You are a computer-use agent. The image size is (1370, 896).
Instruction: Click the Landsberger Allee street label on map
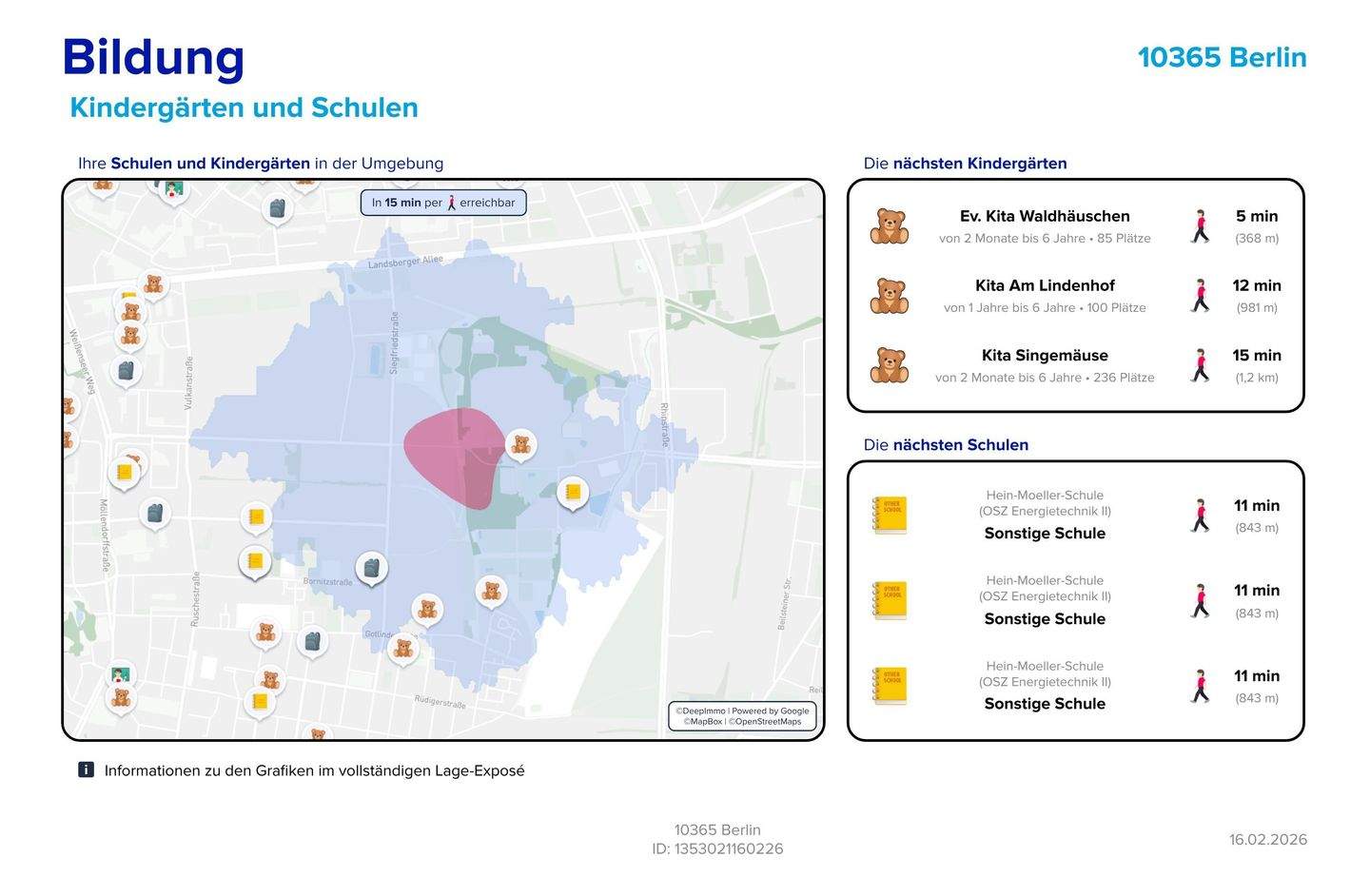coord(405,263)
